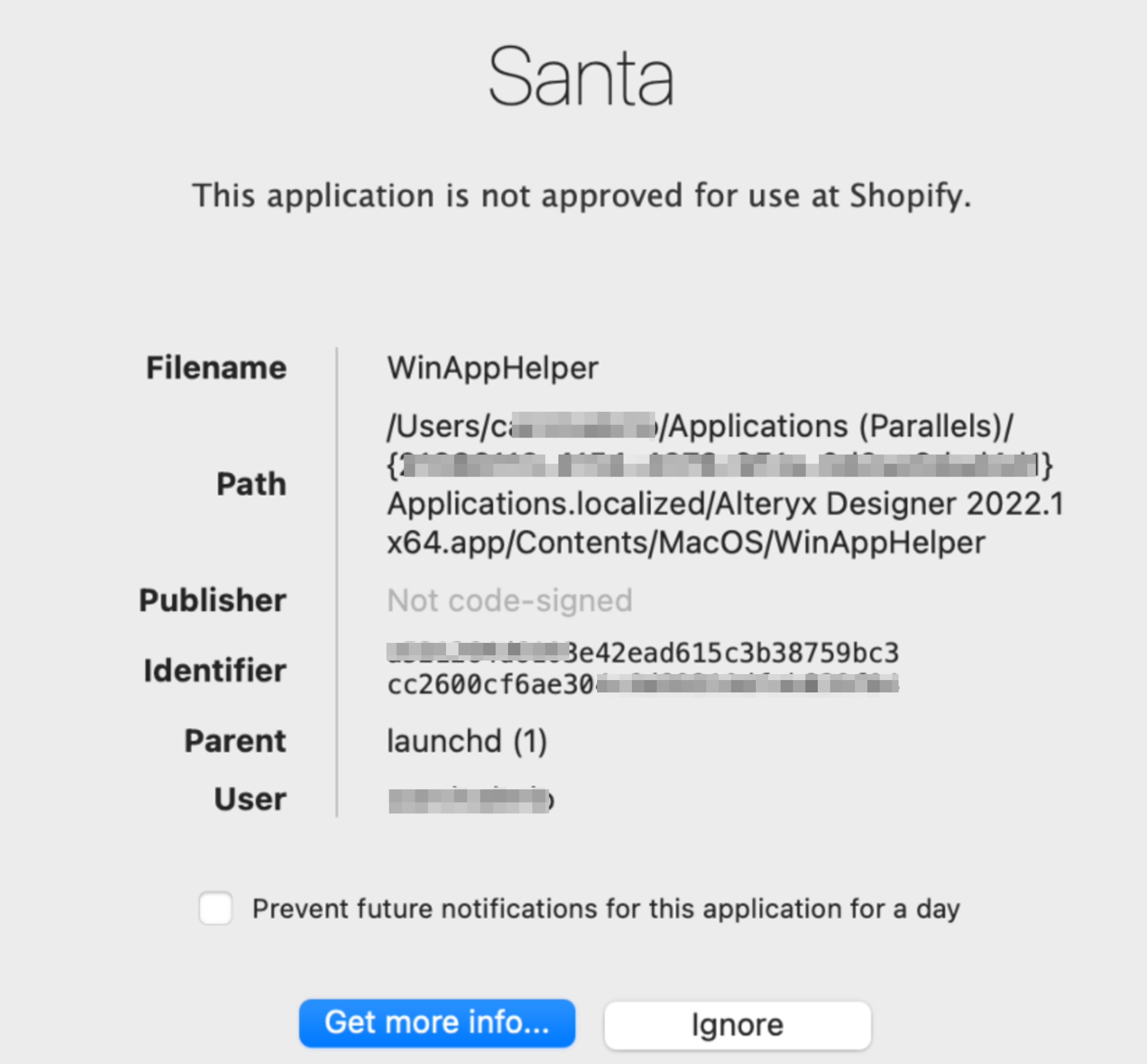The image size is (1147, 1064).
Task: Select the 'Not code-signed' publisher text
Action: click(509, 600)
